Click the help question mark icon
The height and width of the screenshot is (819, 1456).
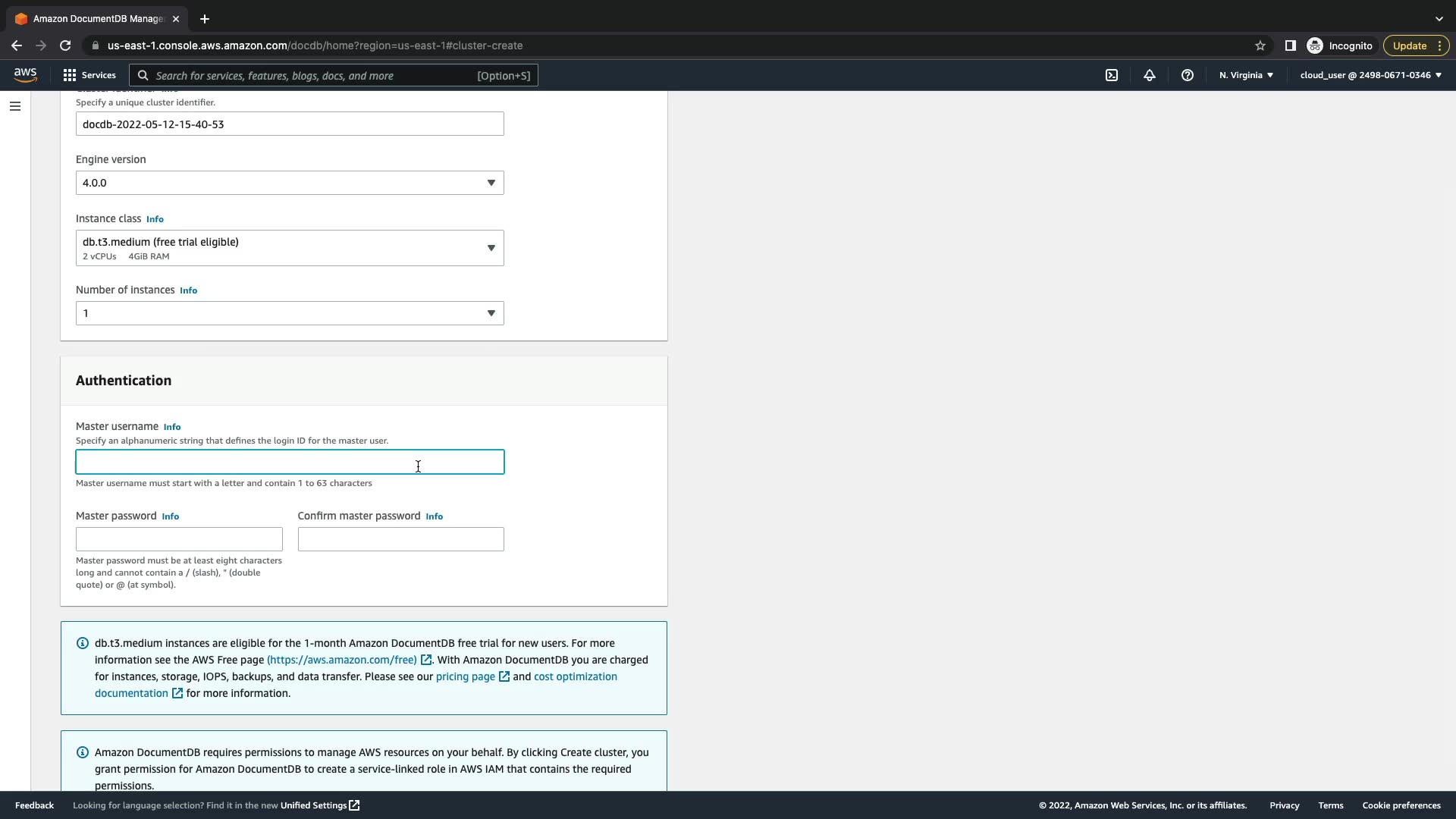1188,75
